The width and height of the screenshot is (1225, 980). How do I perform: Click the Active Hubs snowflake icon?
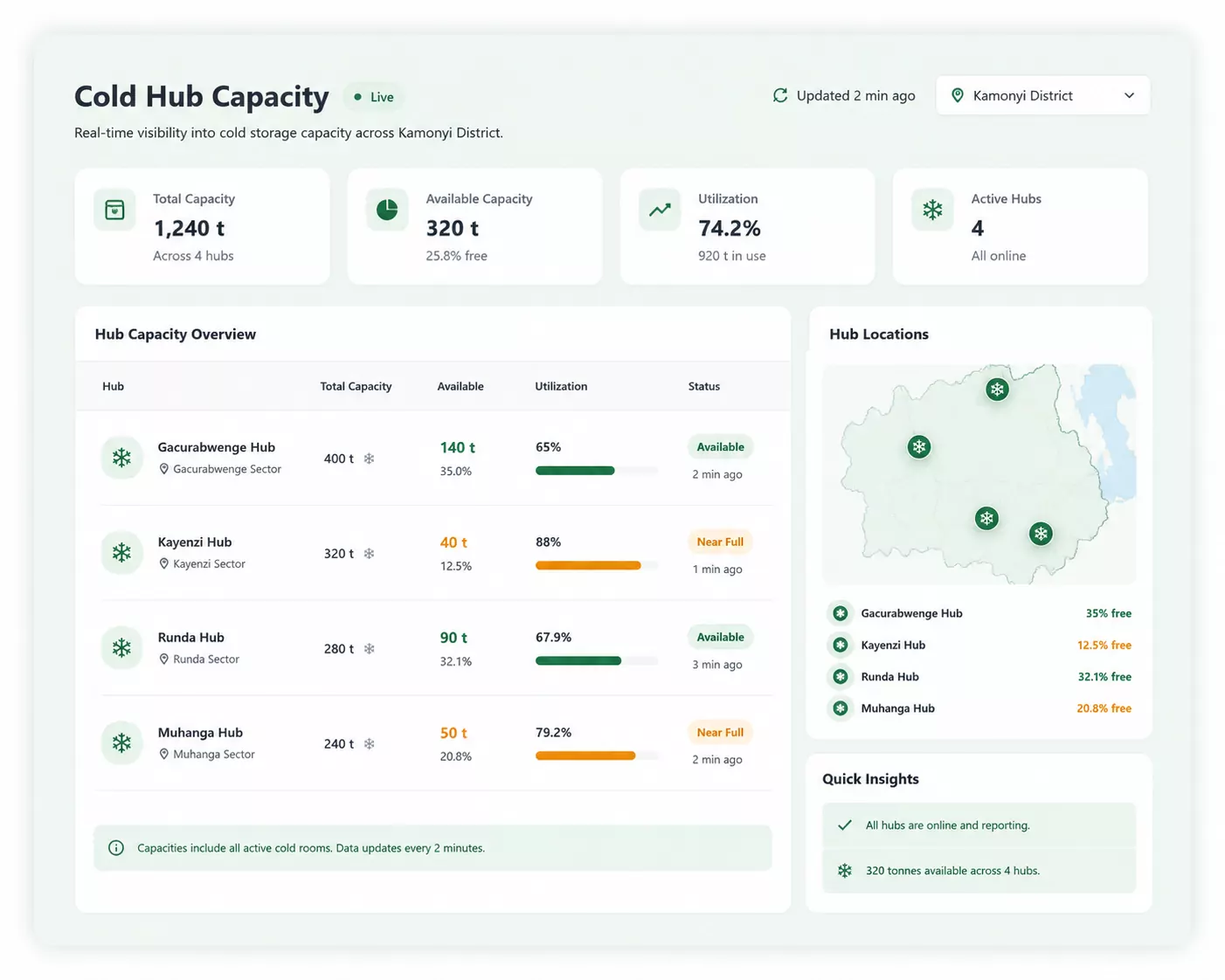click(932, 210)
